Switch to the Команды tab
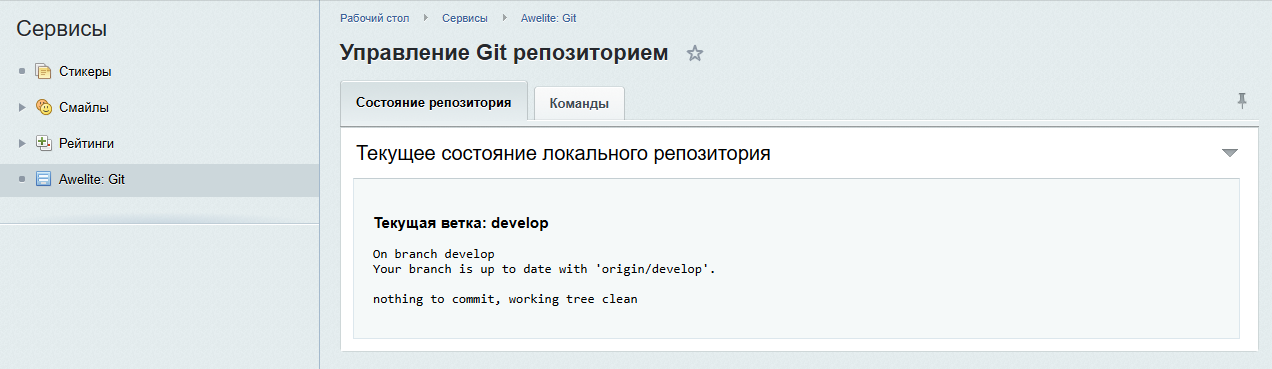This screenshot has height=369, width=1272. (x=579, y=104)
